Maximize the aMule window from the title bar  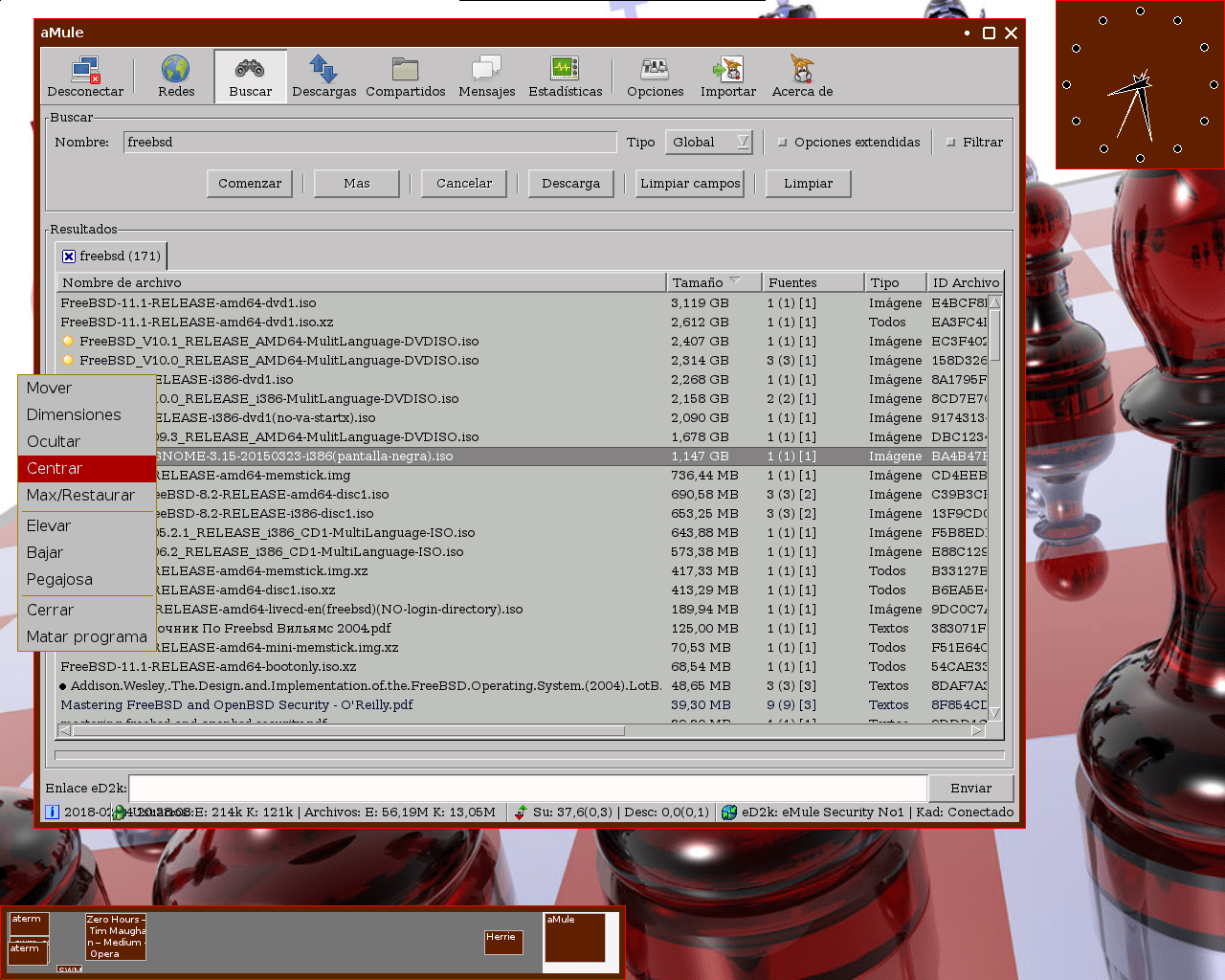click(x=990, y=33)
